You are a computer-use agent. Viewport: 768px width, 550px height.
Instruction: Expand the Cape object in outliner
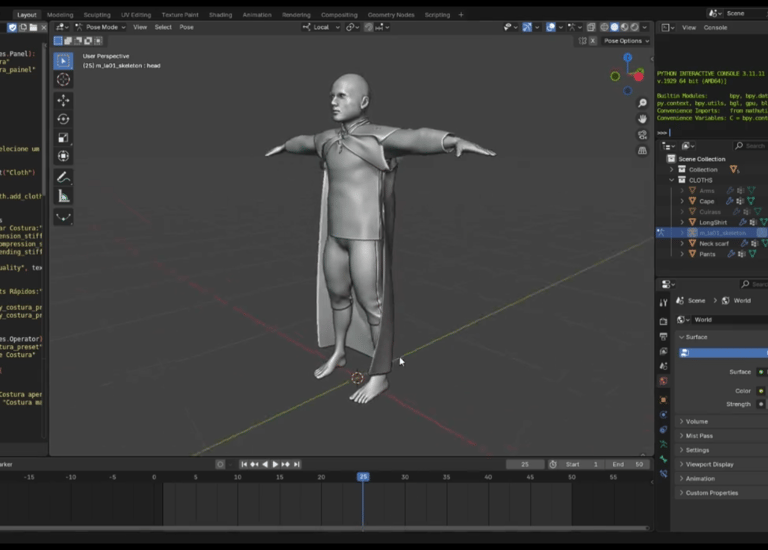[x=682, y=201]
